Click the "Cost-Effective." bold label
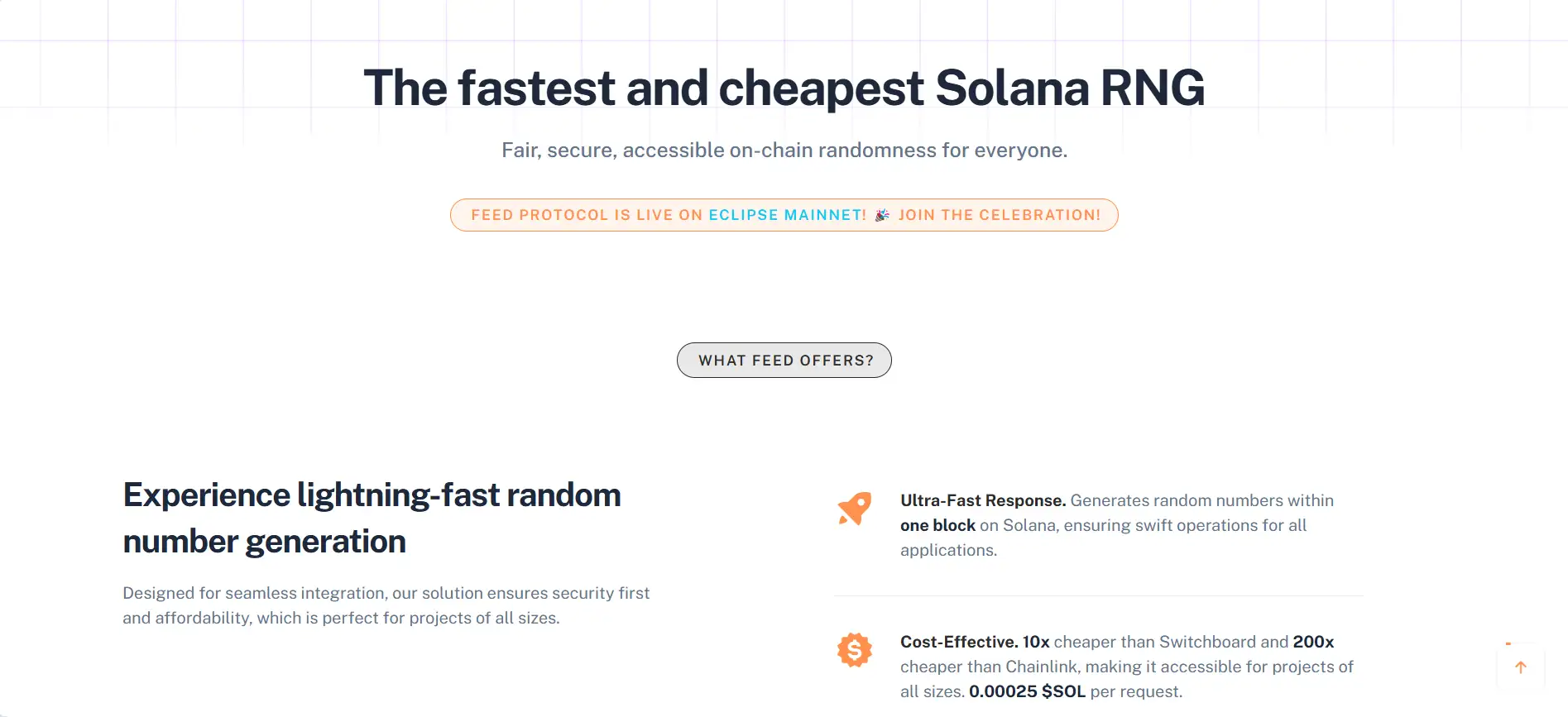Screen dimensions: 1568x717 959,642
